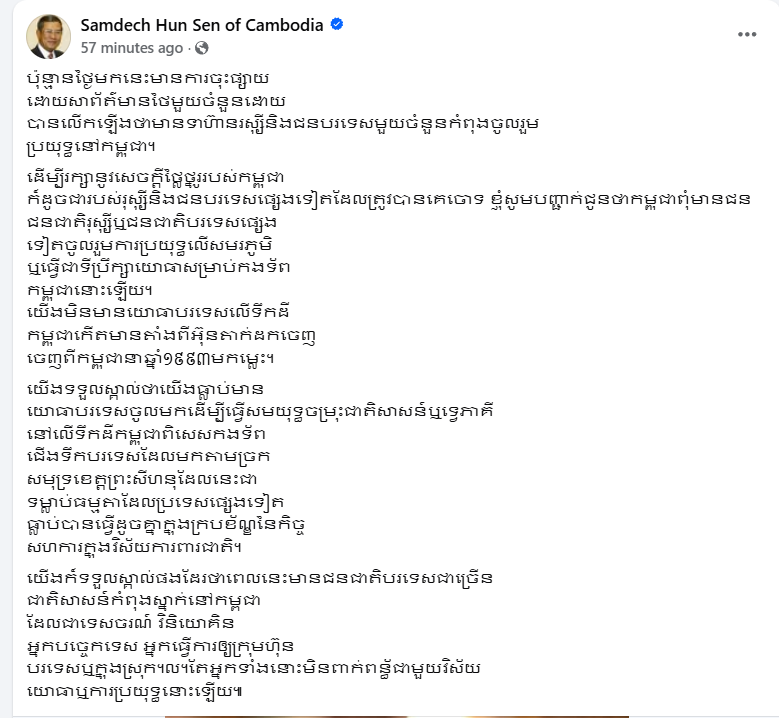Viewport: 779px width, 718px height.
Task: Open the post options three-dot menu
Action: pos(747,34)
